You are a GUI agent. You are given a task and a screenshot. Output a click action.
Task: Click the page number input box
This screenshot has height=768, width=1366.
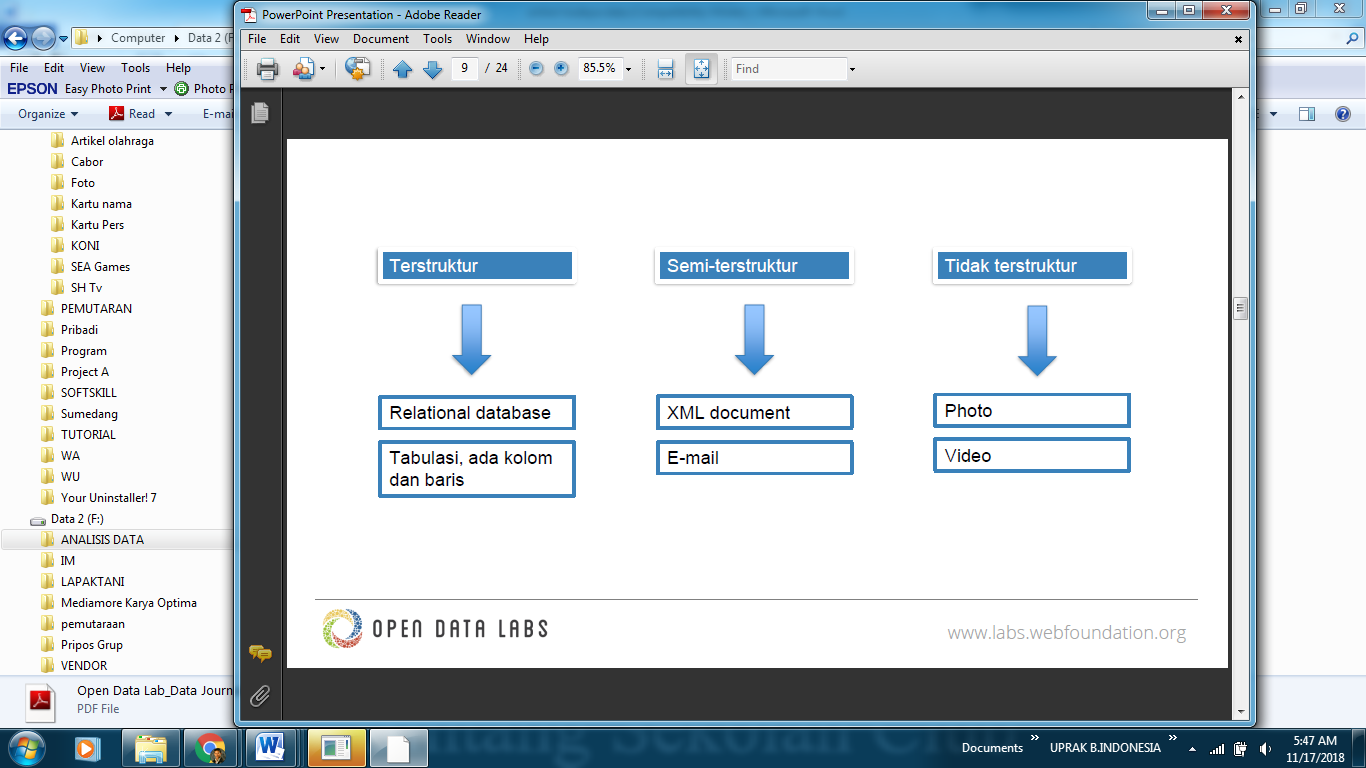click(464, 69)
